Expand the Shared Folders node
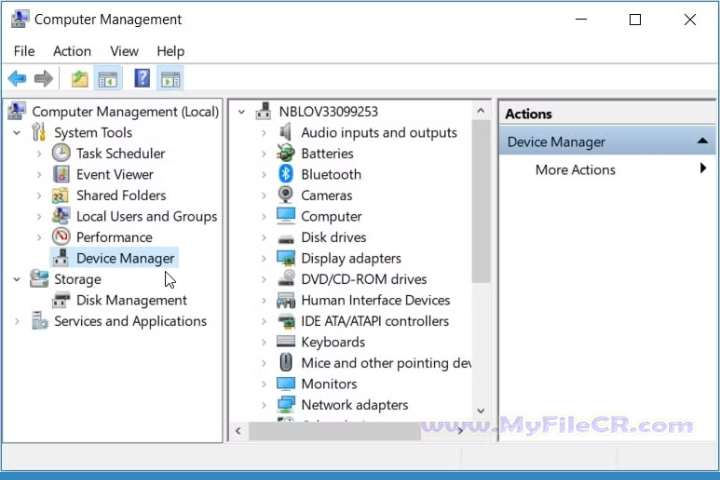 pyautogui.click(x=39, y=195)
